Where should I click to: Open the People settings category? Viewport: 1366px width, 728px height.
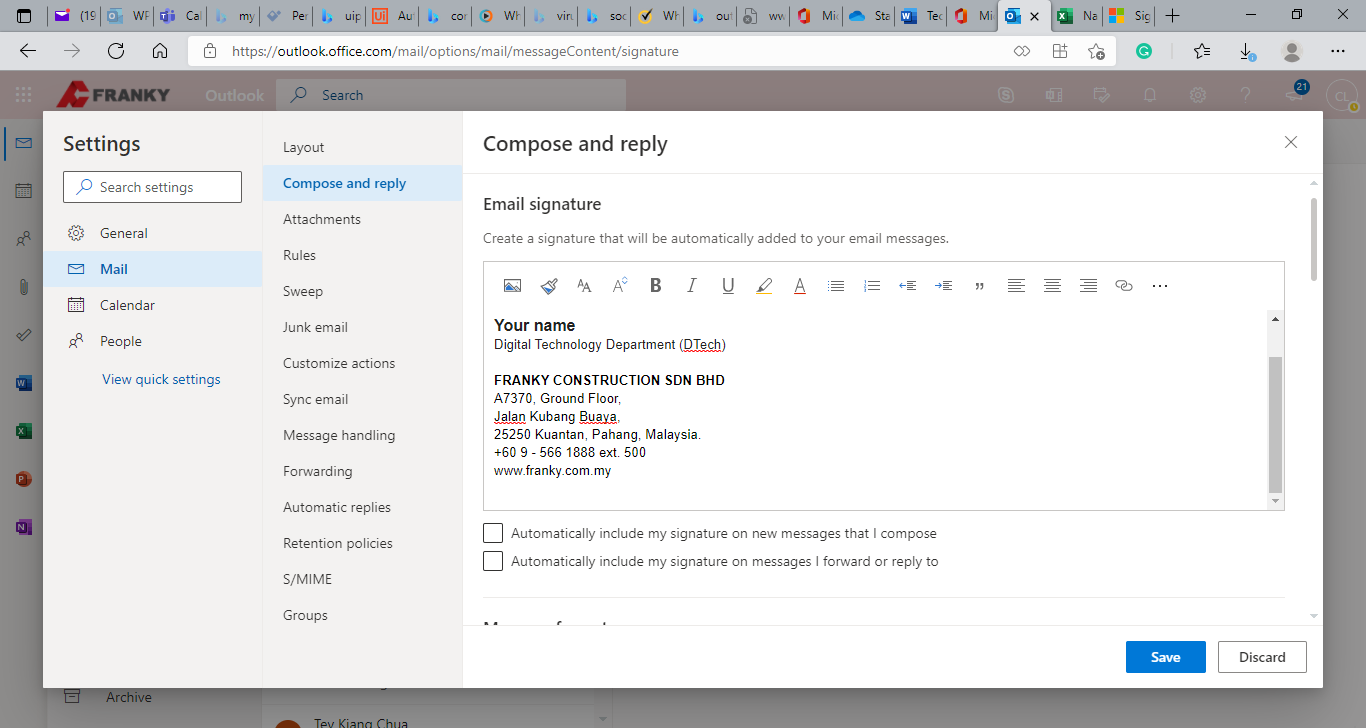(x=152, y=341)
